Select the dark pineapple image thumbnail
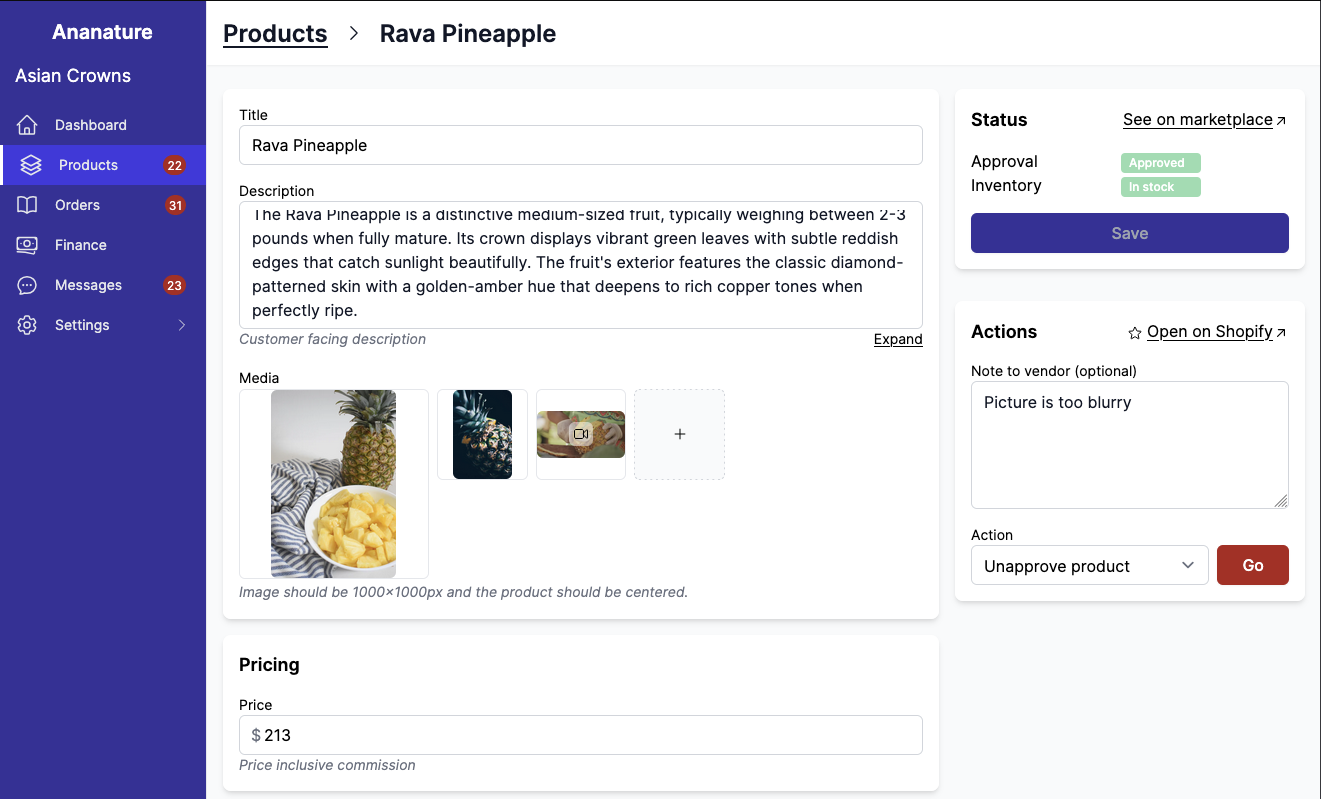The width and height of the screenshot is (1321, 799). (x=482, y=434)
